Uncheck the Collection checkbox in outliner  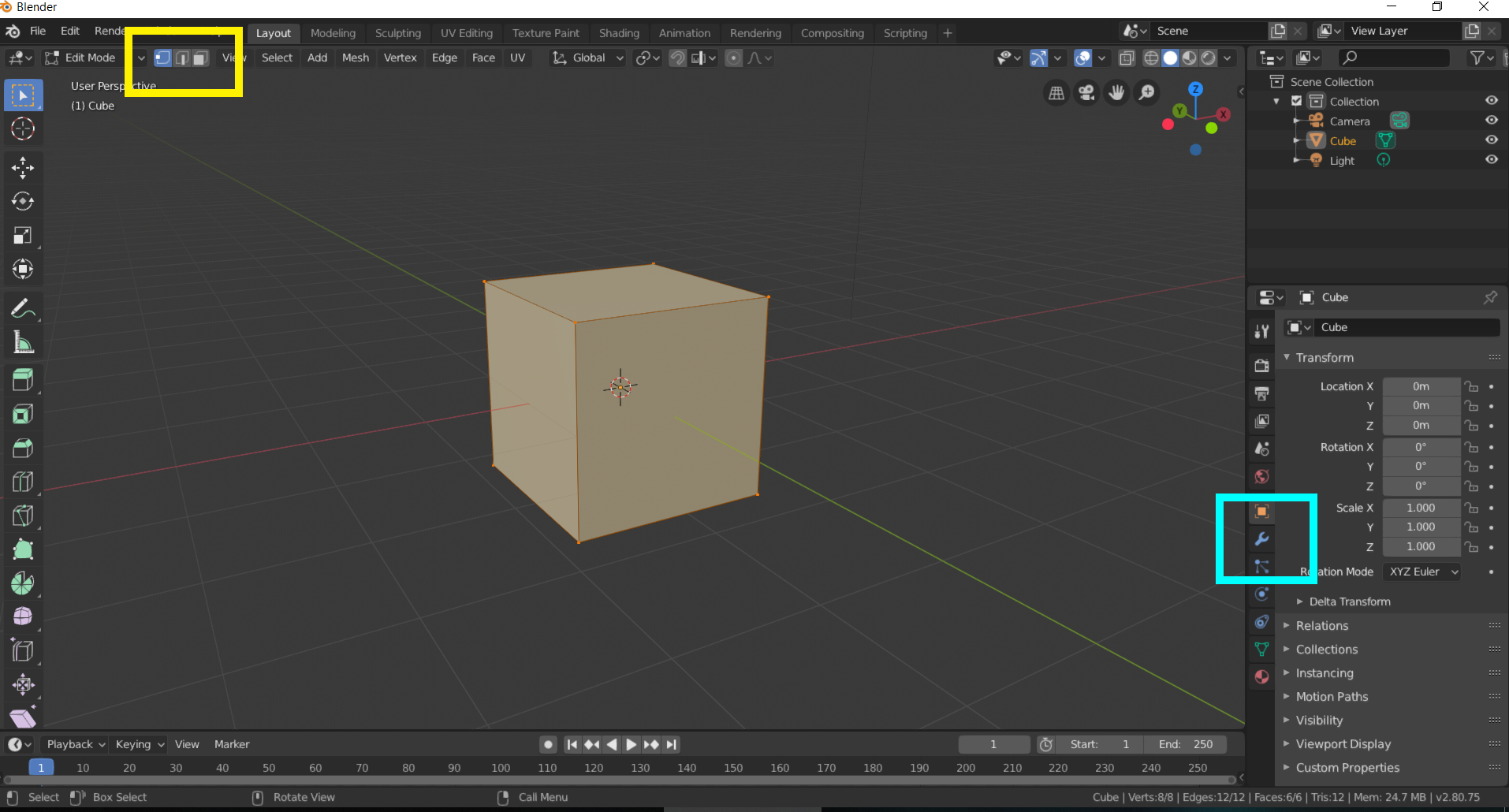(1296, 101)
